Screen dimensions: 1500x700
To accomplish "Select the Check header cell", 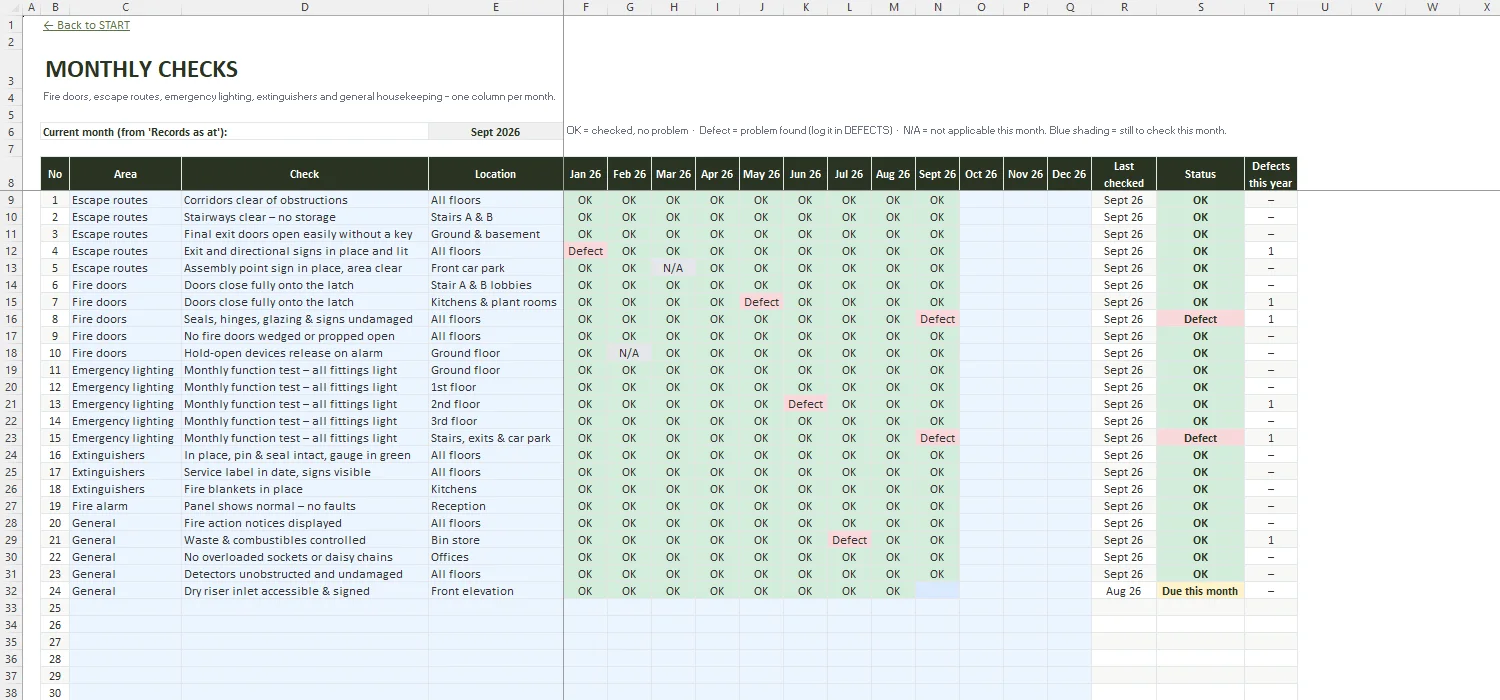I will click(x=305, y=174).
